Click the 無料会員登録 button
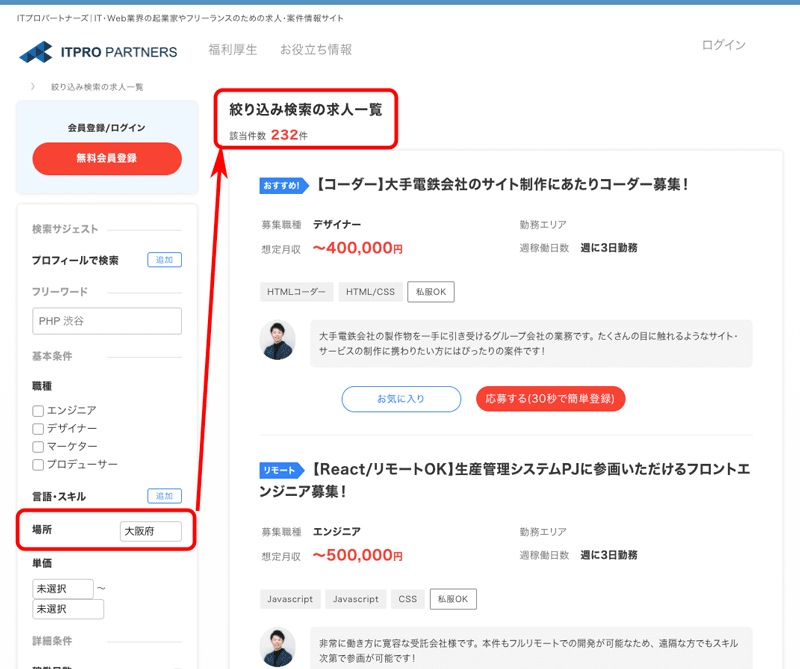The image size is (800, 669). tap(106, 158)
